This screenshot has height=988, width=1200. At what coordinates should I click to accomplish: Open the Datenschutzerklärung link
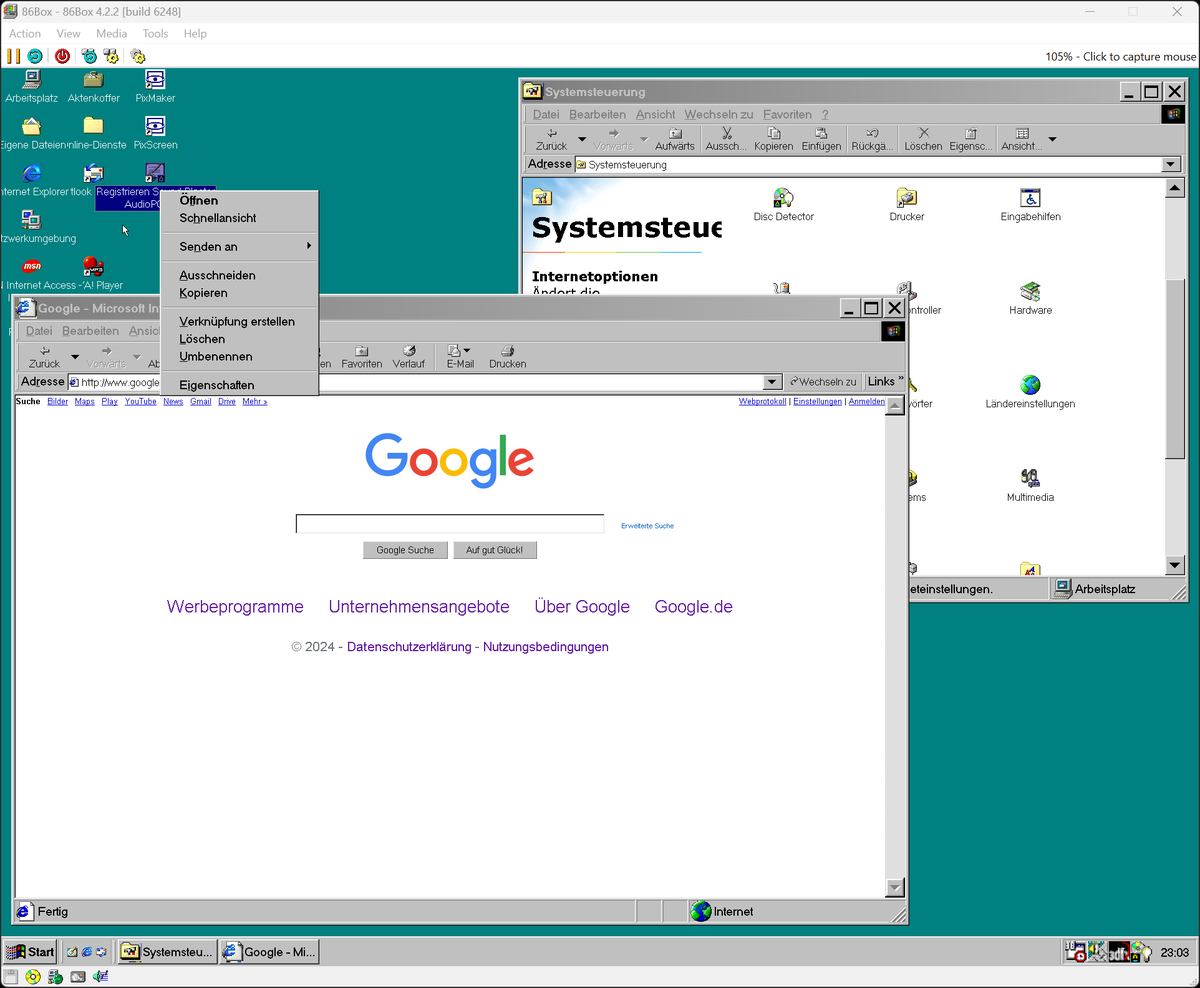pyautogui.click(x=409, y=647)
